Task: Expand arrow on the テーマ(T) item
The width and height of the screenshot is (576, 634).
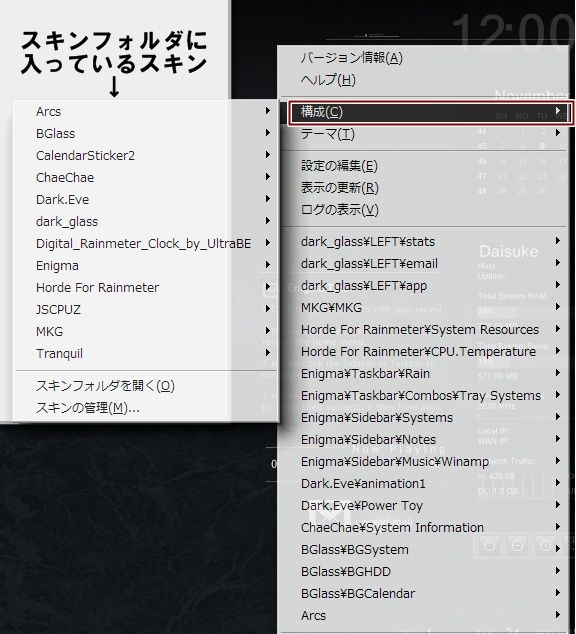Action: [x=558, y=132]
